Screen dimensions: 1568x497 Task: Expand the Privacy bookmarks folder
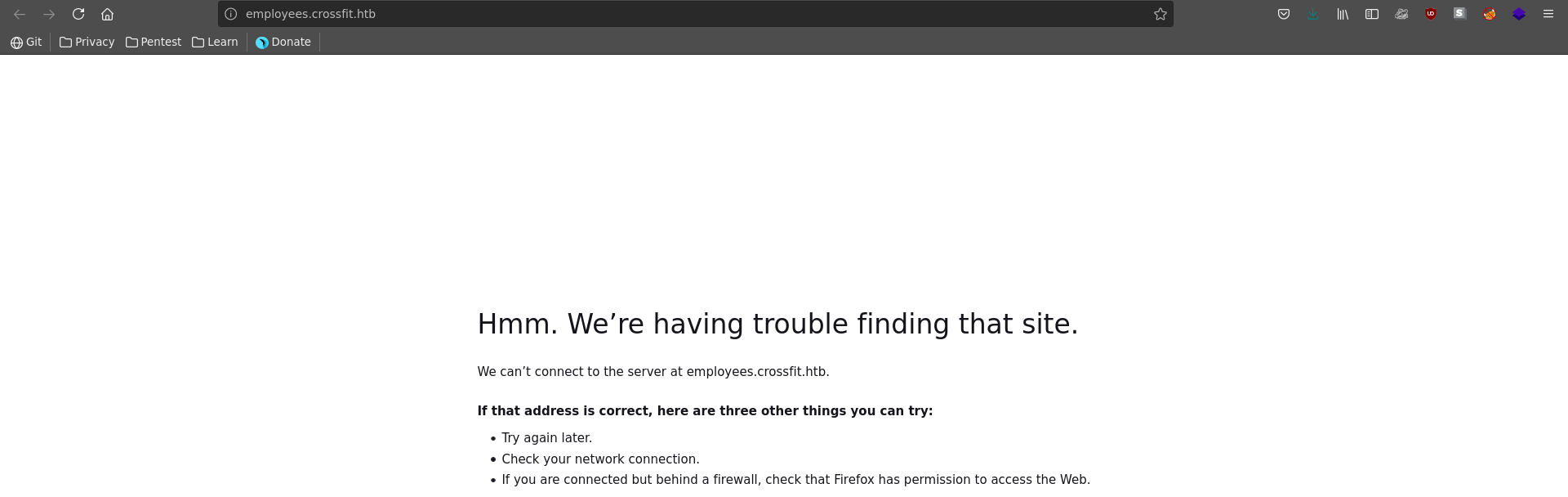pyautogui.click(x=87, y=42)
